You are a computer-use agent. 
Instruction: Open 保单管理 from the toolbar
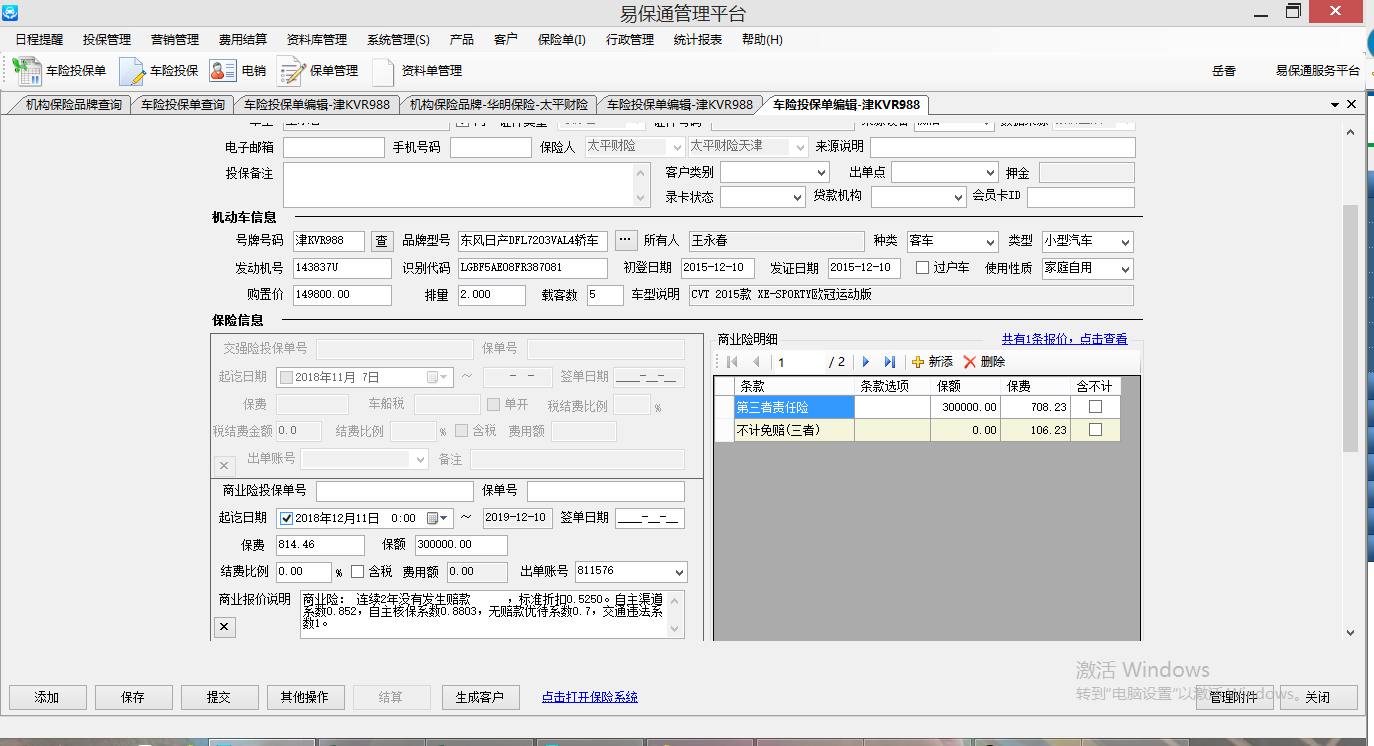coord(291,71)
